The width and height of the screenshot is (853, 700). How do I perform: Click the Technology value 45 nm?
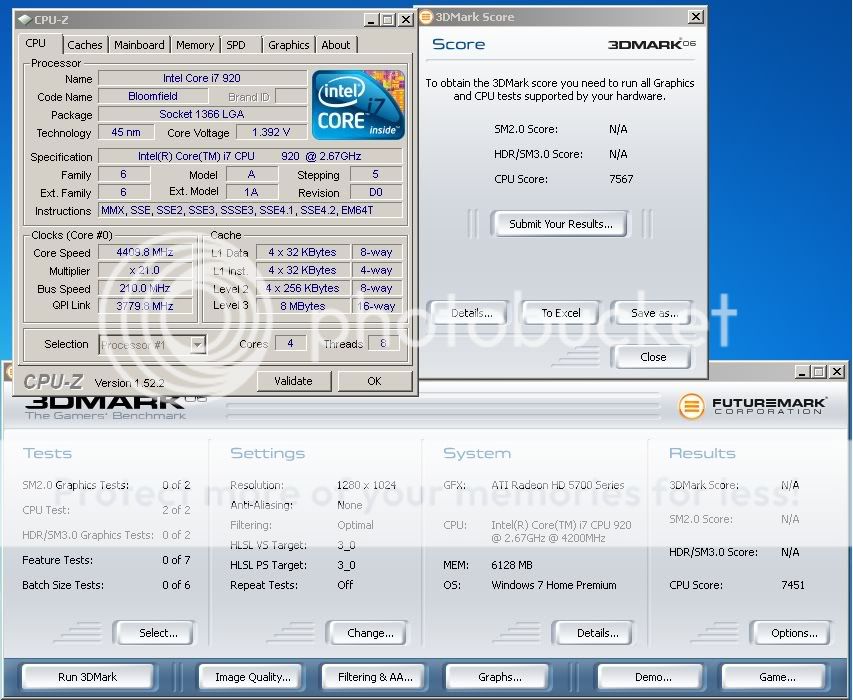coord(126,132)
